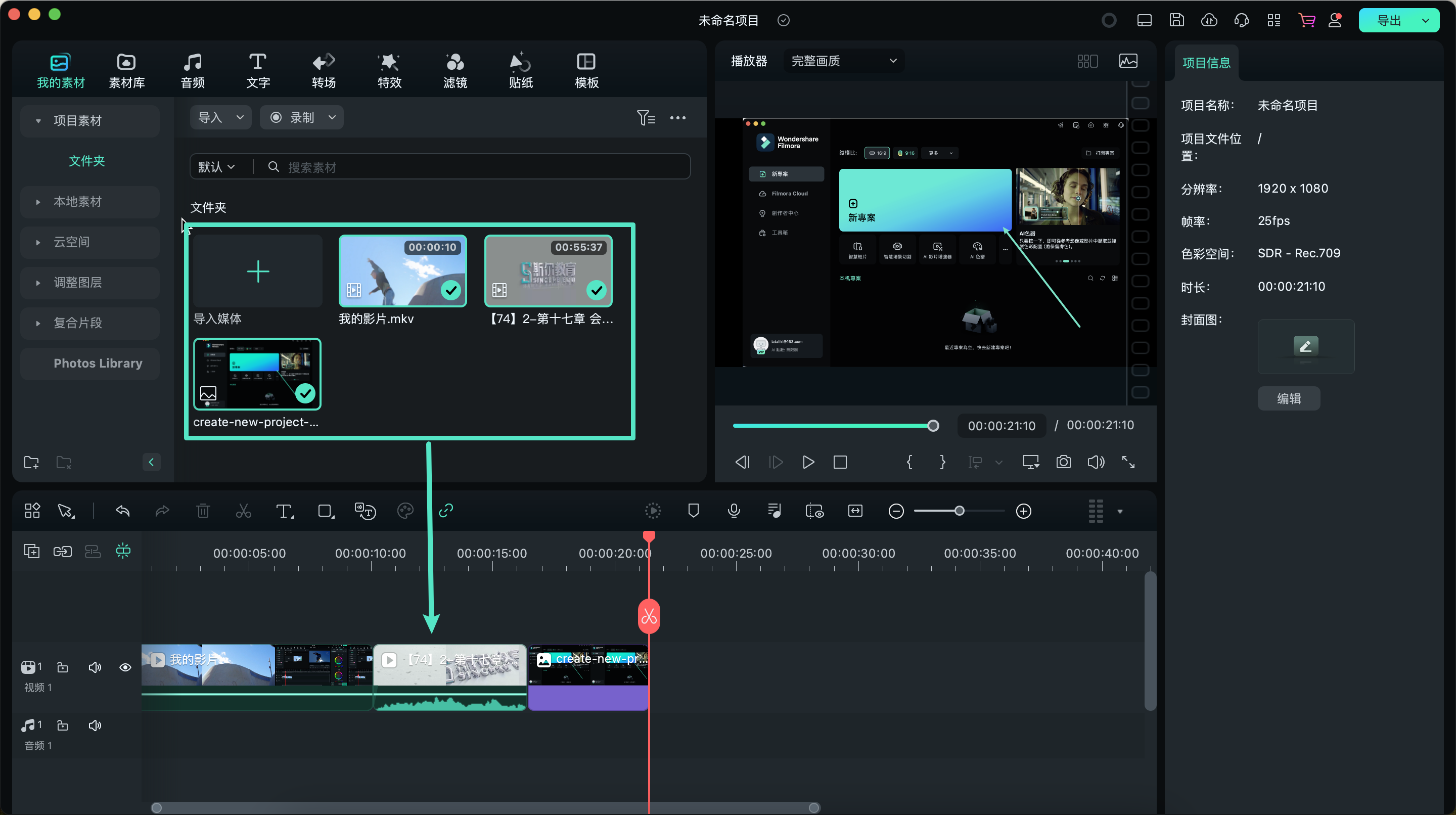This screenshot has width=1456, height=815.
Task: Click the timeline zoom slider handle
Action: pyautogui.click(x=959, y=511)
